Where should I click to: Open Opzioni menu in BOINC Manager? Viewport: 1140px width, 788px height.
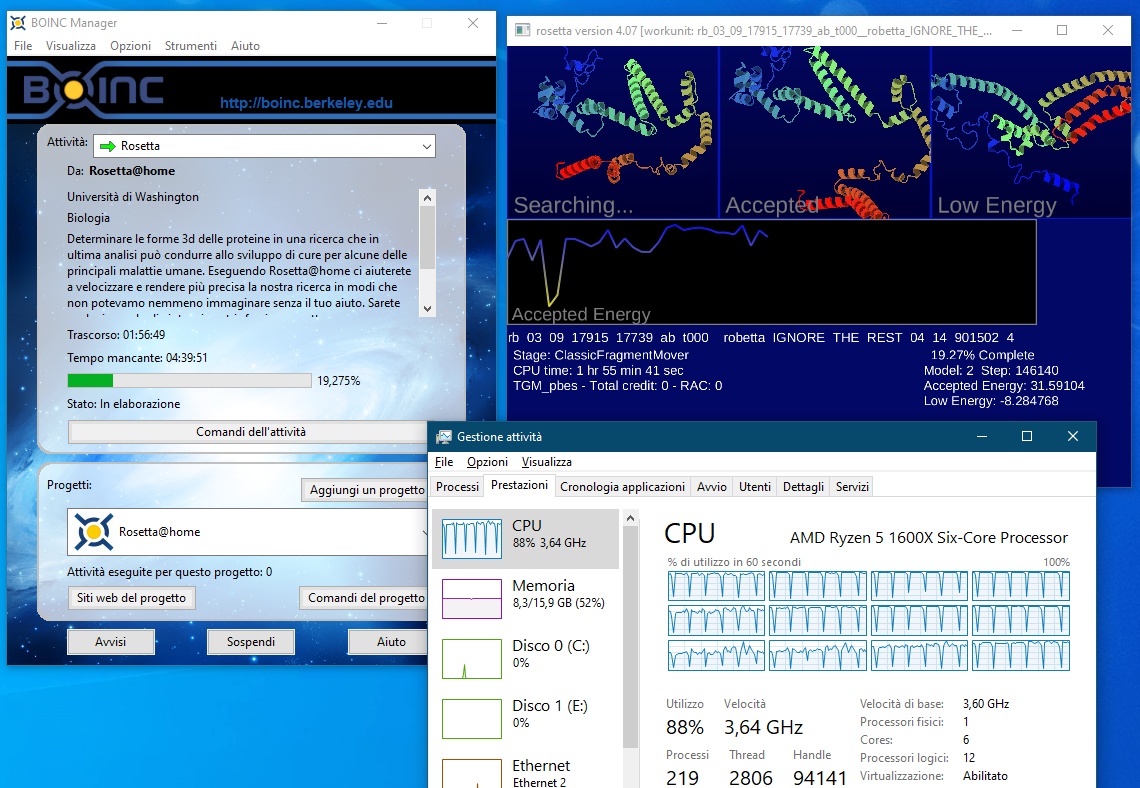pyautogui.click(x=131, y=46)
